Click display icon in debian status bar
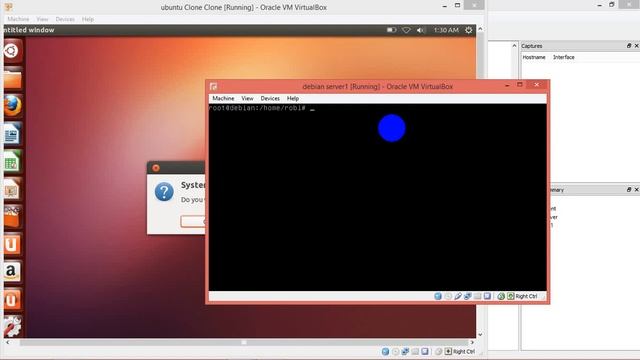This screenshot has height=360, width=640. point(487,296)
